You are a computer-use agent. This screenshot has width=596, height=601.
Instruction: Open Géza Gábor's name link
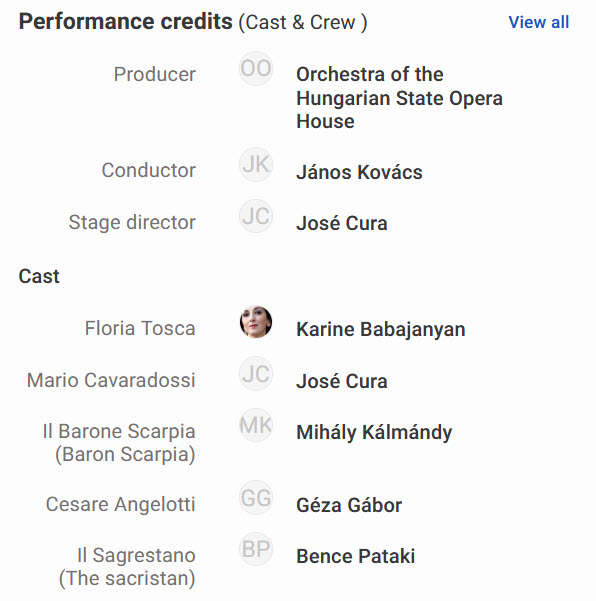tap(349, 505)
